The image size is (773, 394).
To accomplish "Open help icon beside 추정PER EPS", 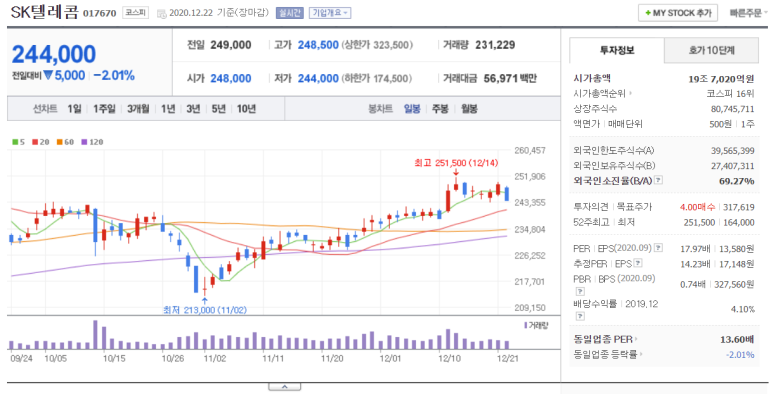I will [x=638, y=263].
